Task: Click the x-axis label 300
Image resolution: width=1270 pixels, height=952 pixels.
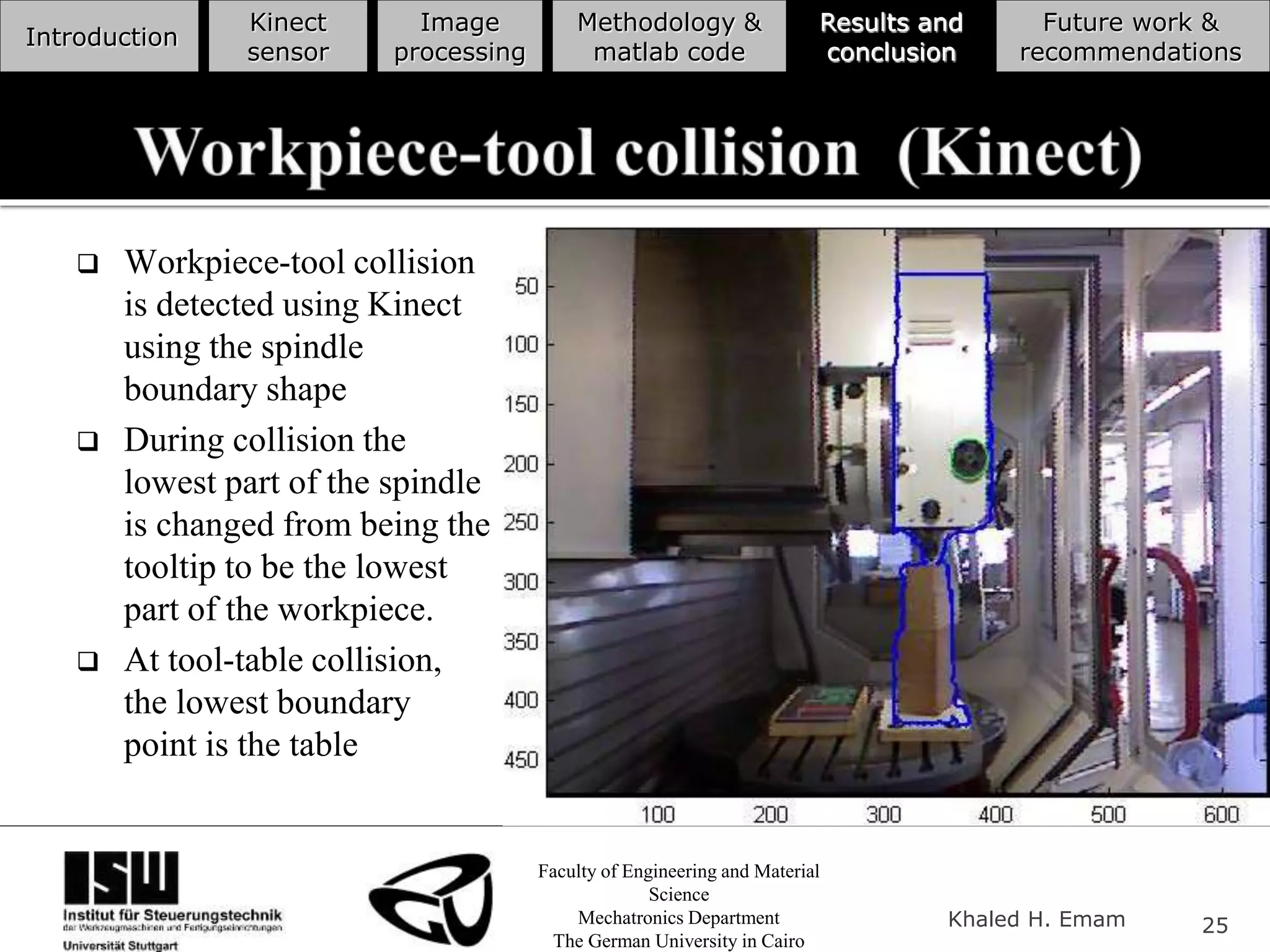Action: tap(883, 814)
